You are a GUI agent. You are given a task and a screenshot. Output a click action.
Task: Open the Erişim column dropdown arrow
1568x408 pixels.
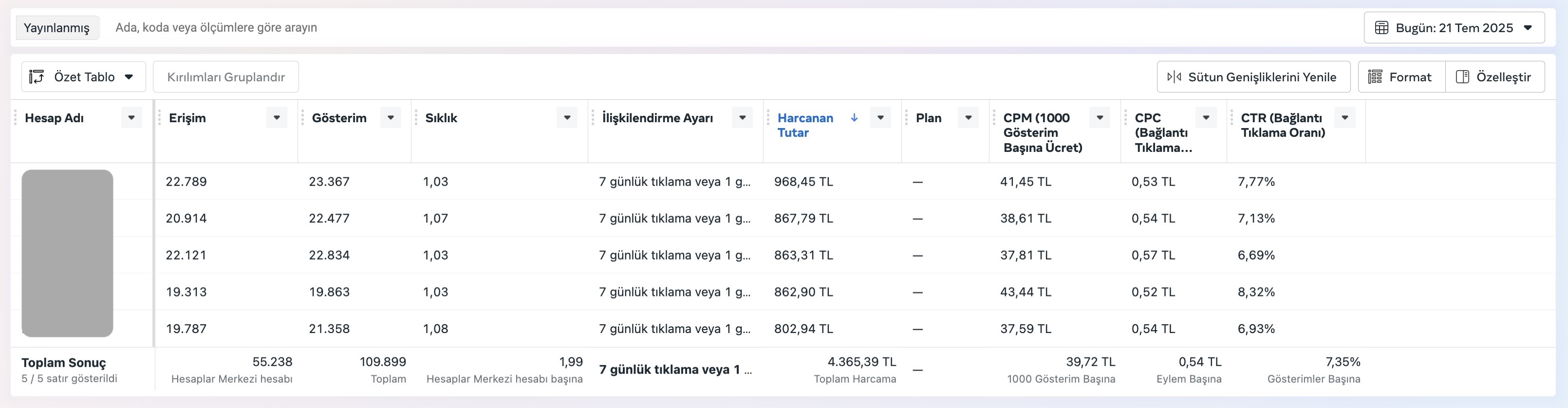(277, 117)
